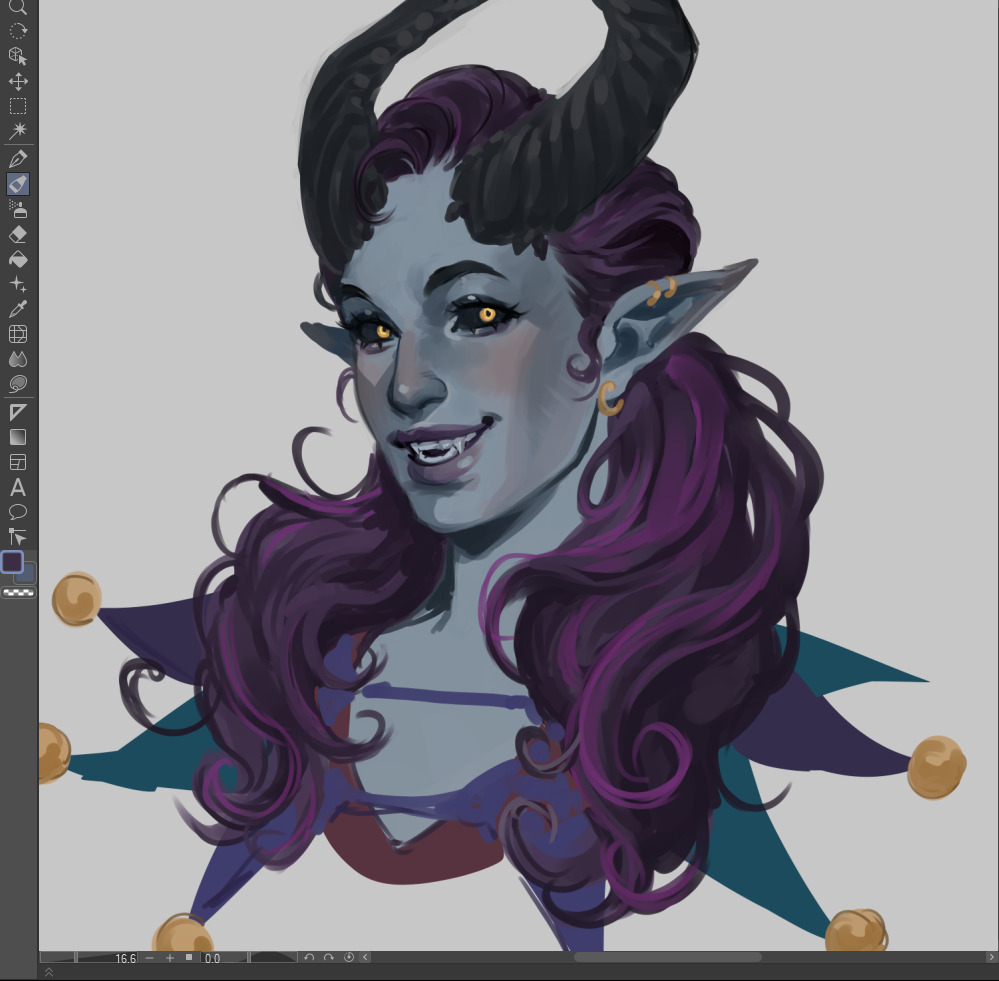Click the main foreground color swatch

coord(12,562)
